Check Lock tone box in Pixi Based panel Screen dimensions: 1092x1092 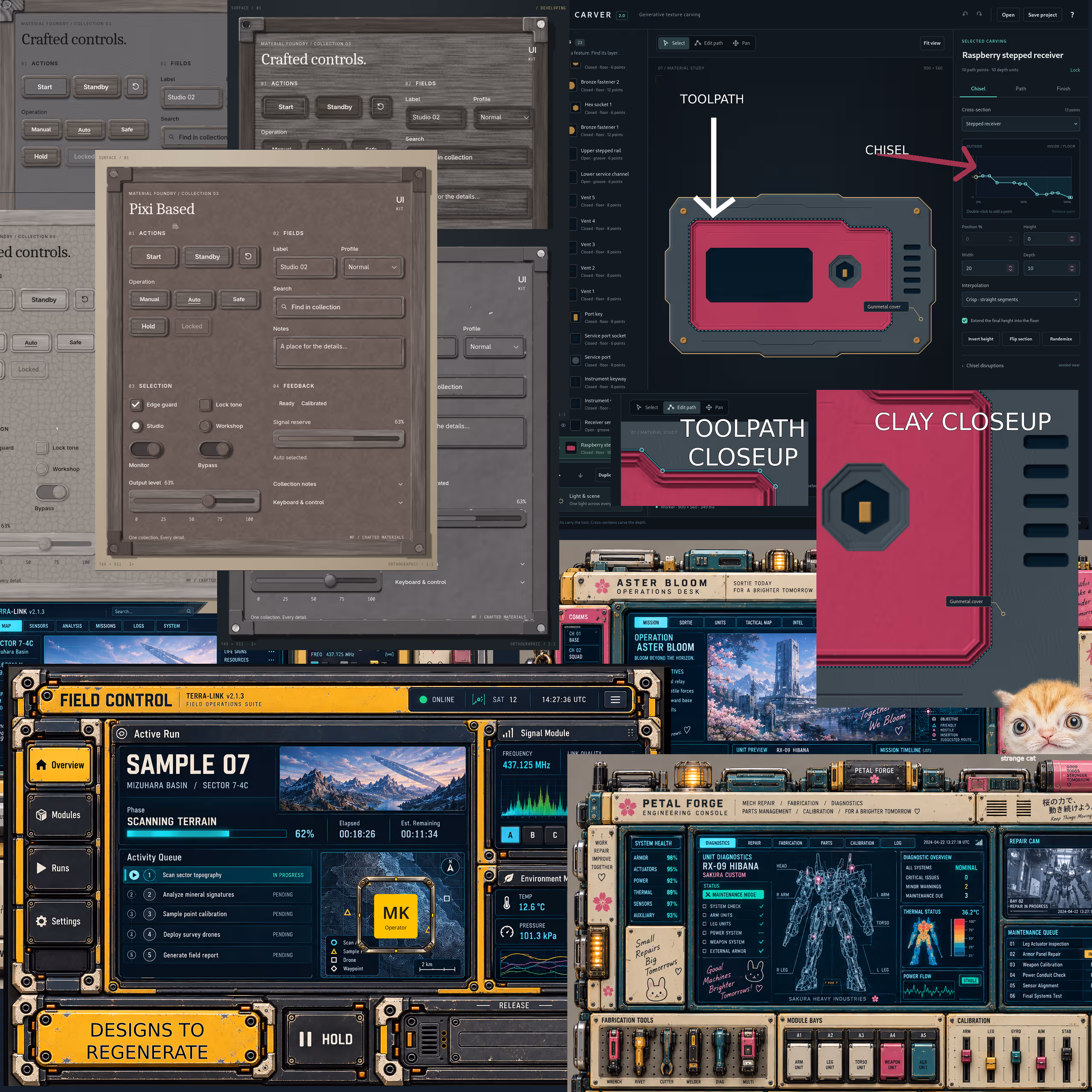pyautogui.click(x=205, y=405)
